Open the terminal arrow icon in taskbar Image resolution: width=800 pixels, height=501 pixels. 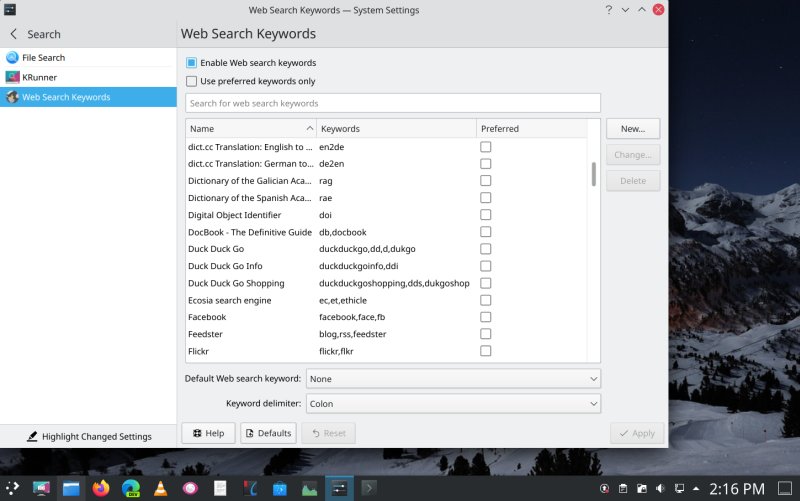(x=369, y=488)
